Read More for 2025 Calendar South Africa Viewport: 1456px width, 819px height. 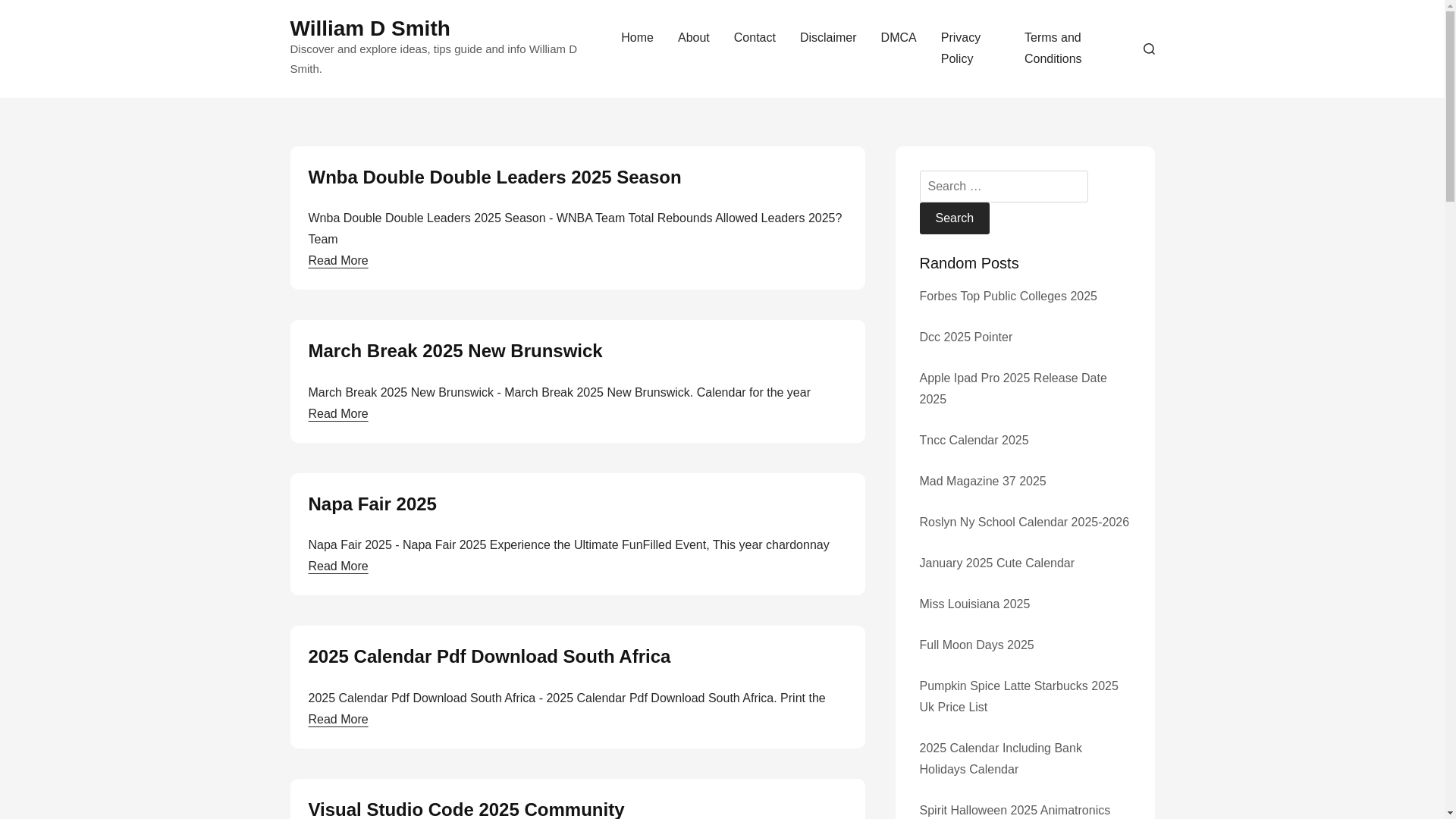pyautogui.click(x=337, y=720)
